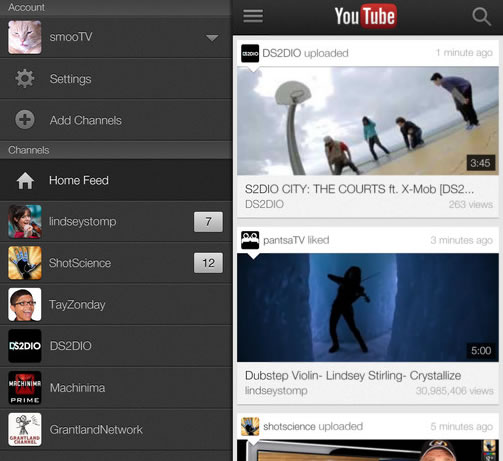Click title 'Dubstep Violin- Lindsey Stirling- Crystallize'
This screenshot has height=461, width=503.
point(353,376)
